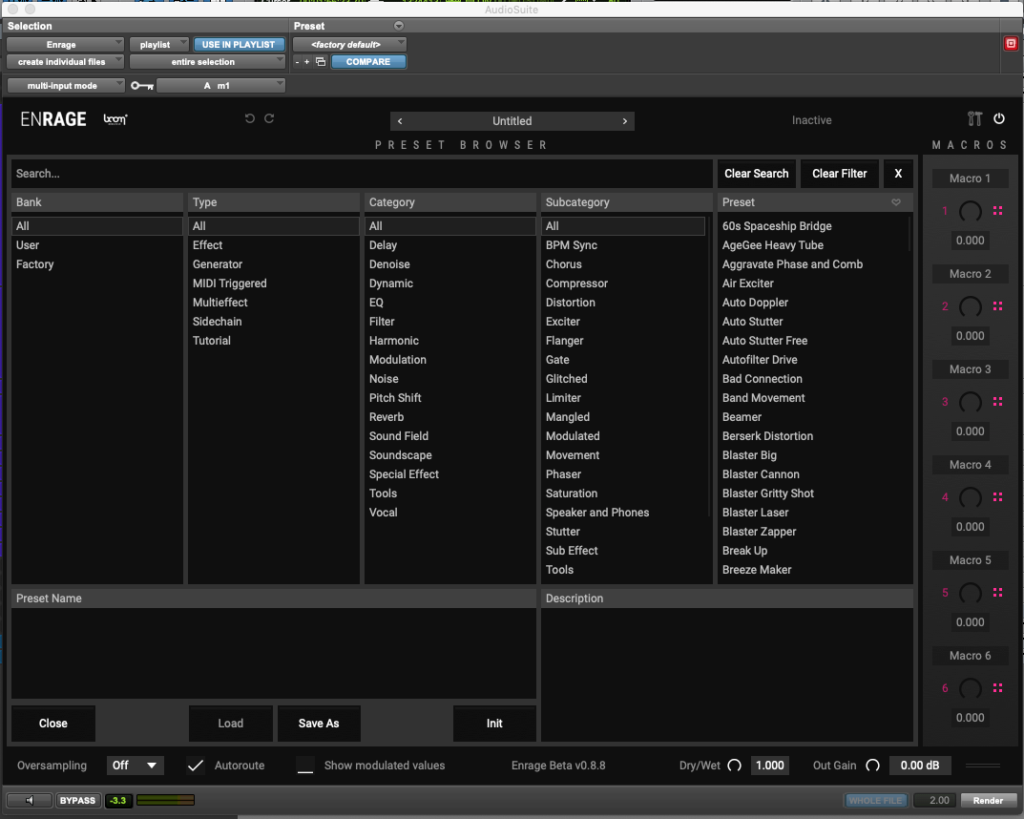Open the Macro 6 assignment dots
Image resolution: width=1024 pixels, height=819 pixels.
tap(998, 687)
